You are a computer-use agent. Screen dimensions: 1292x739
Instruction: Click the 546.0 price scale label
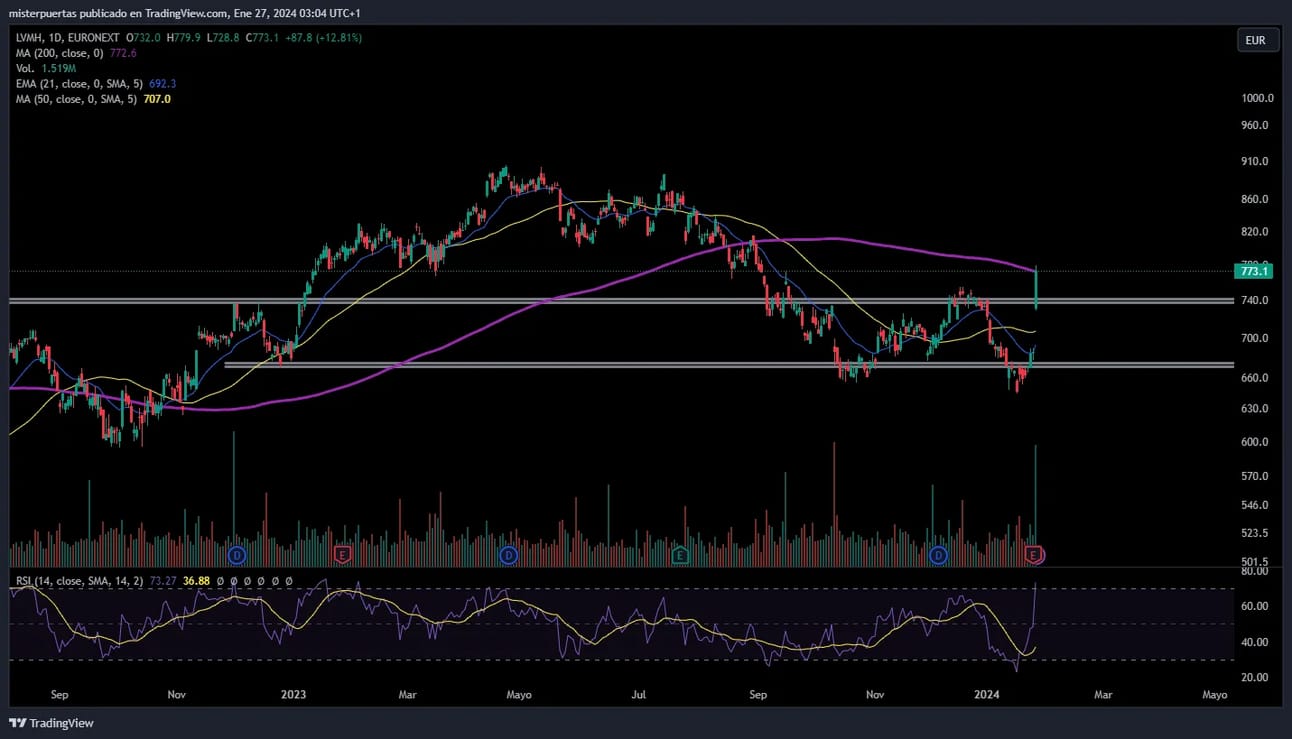coord(1254,505)
